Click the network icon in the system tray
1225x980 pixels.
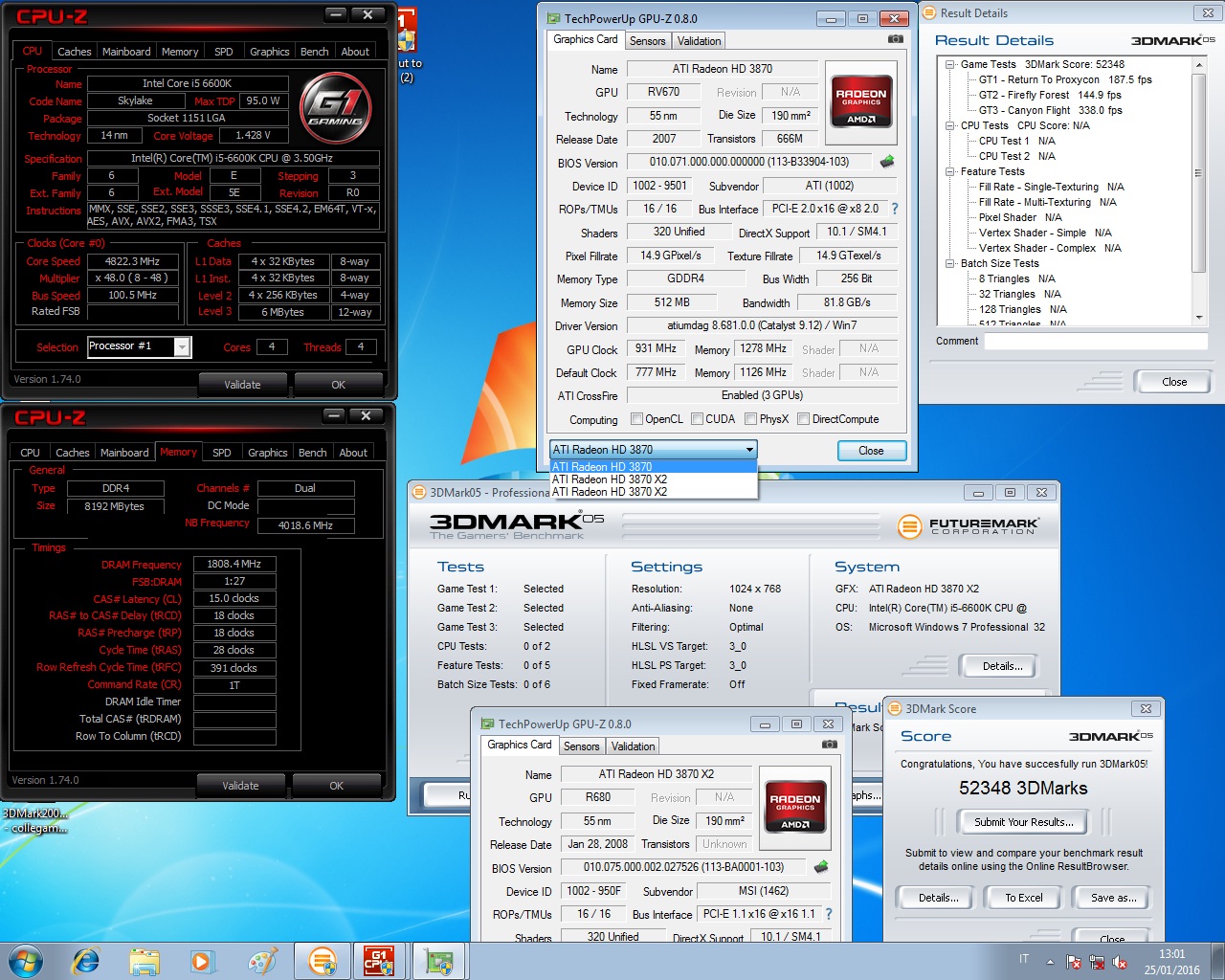1097,962
